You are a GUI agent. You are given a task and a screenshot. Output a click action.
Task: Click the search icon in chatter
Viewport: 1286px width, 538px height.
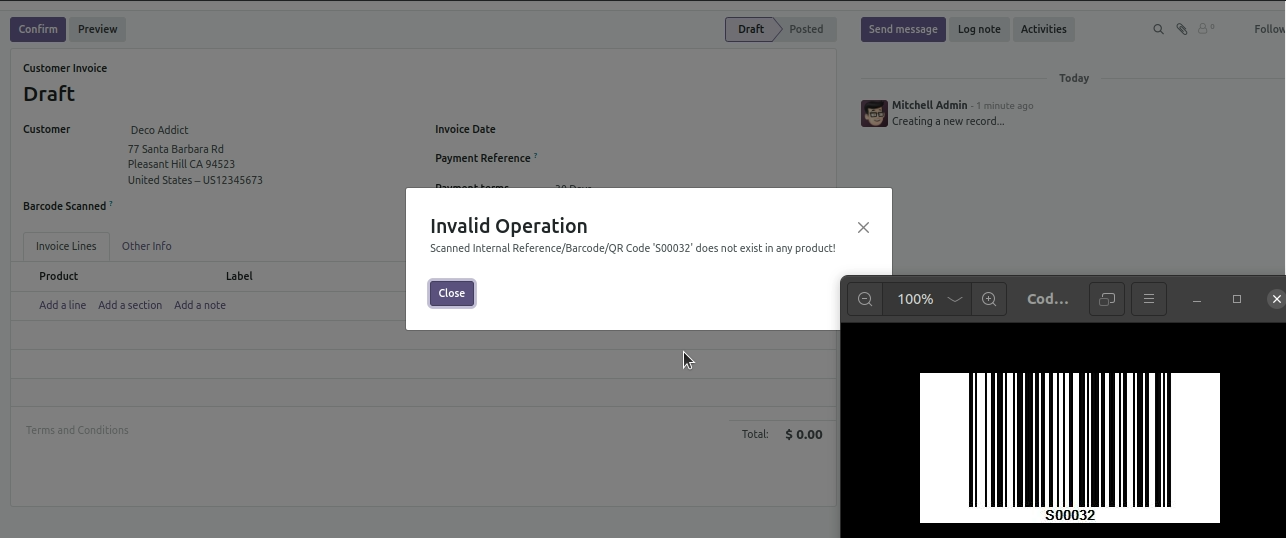[x=1158, y=29]
